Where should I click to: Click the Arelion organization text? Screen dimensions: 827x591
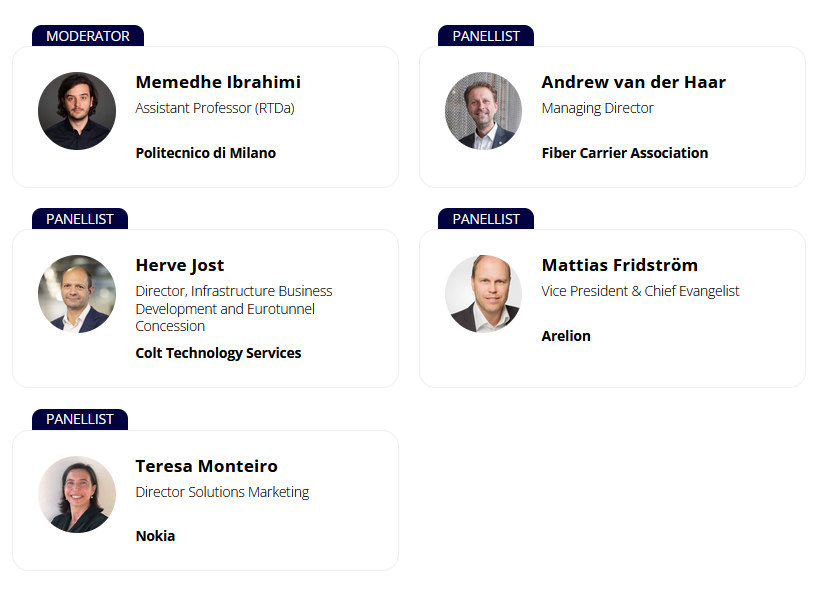[x=566, y=336]
